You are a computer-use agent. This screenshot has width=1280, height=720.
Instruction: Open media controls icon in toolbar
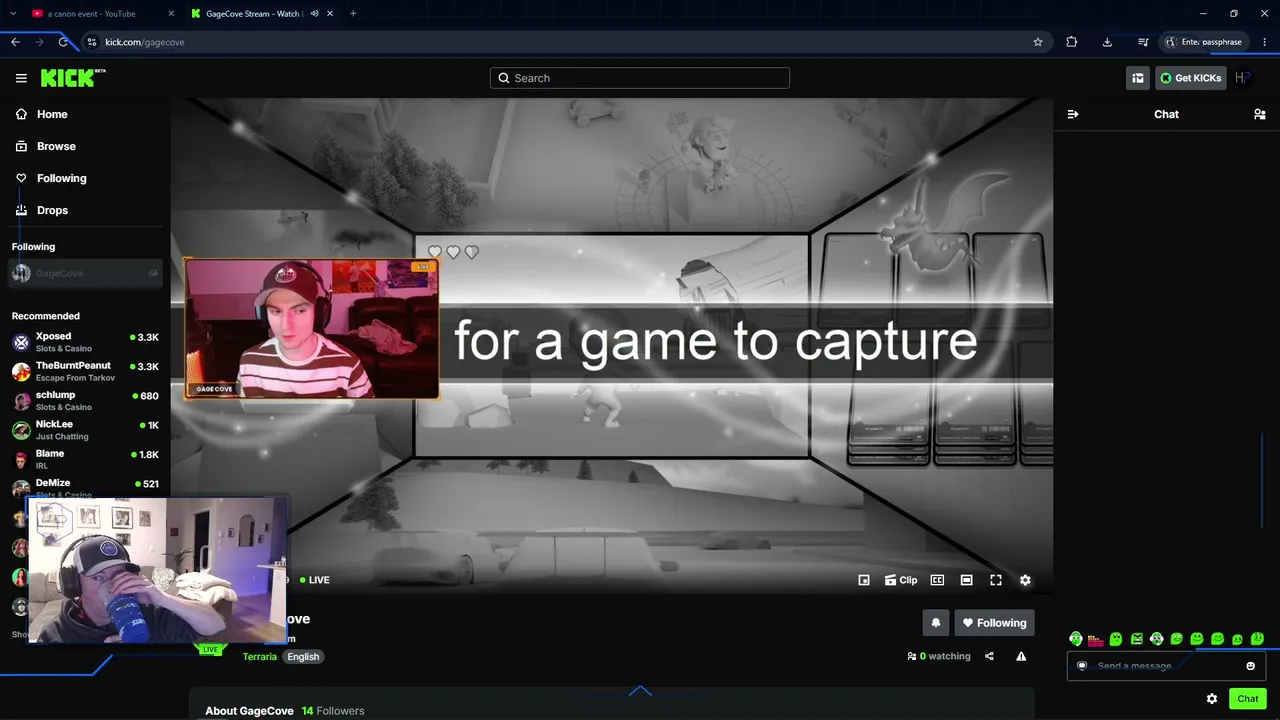1143,42
